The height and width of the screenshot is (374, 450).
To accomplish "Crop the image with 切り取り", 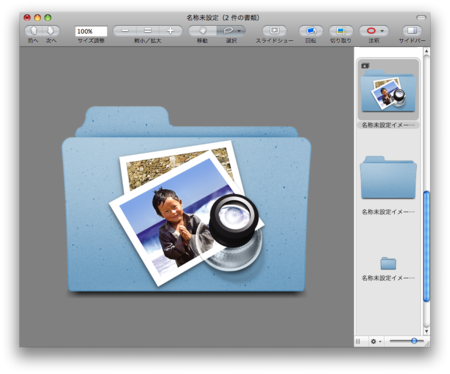I will (x=341, y=31).
